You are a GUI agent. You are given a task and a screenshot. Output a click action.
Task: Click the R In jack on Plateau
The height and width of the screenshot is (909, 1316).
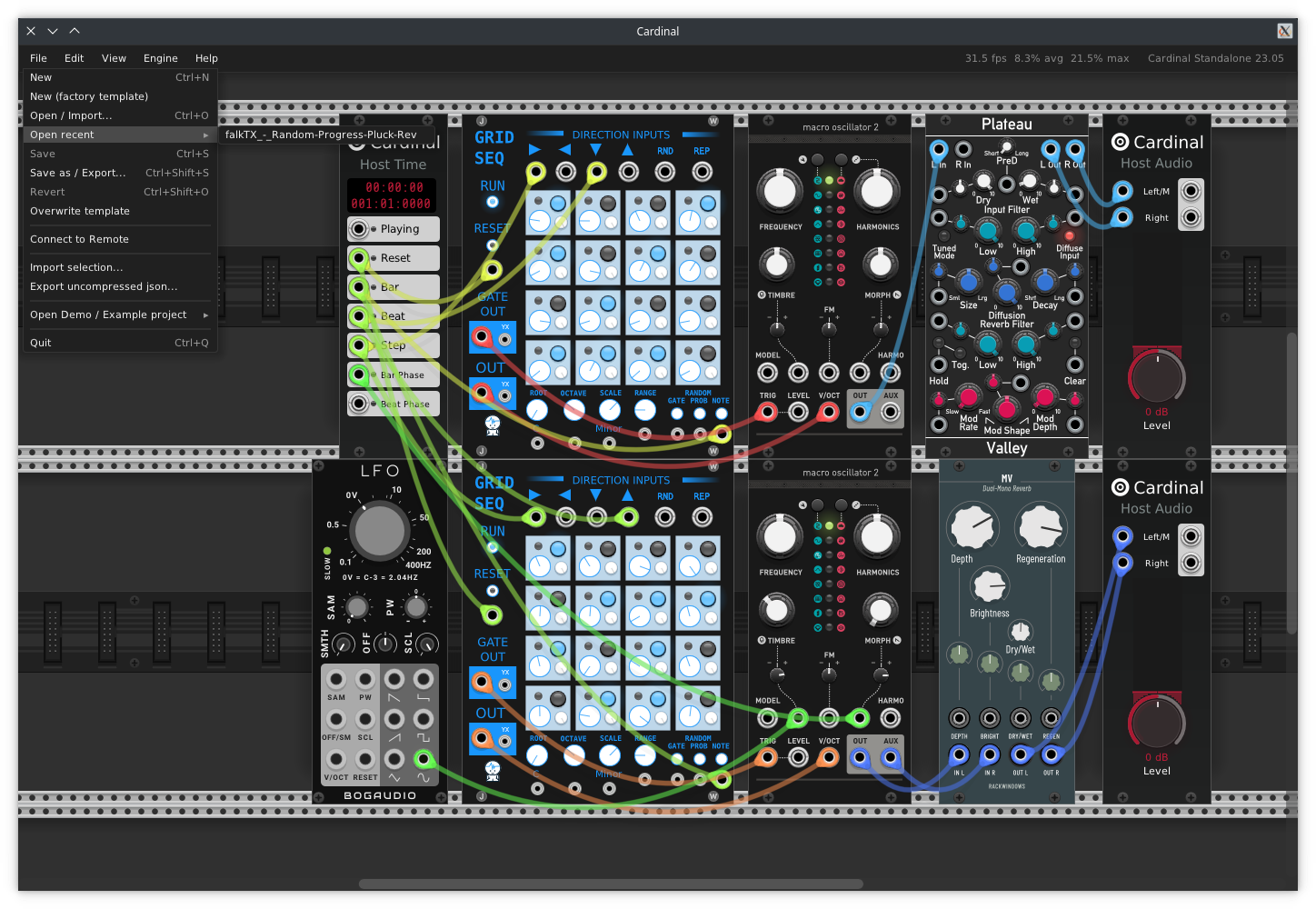pyautogui.click(x=963, y=149)
